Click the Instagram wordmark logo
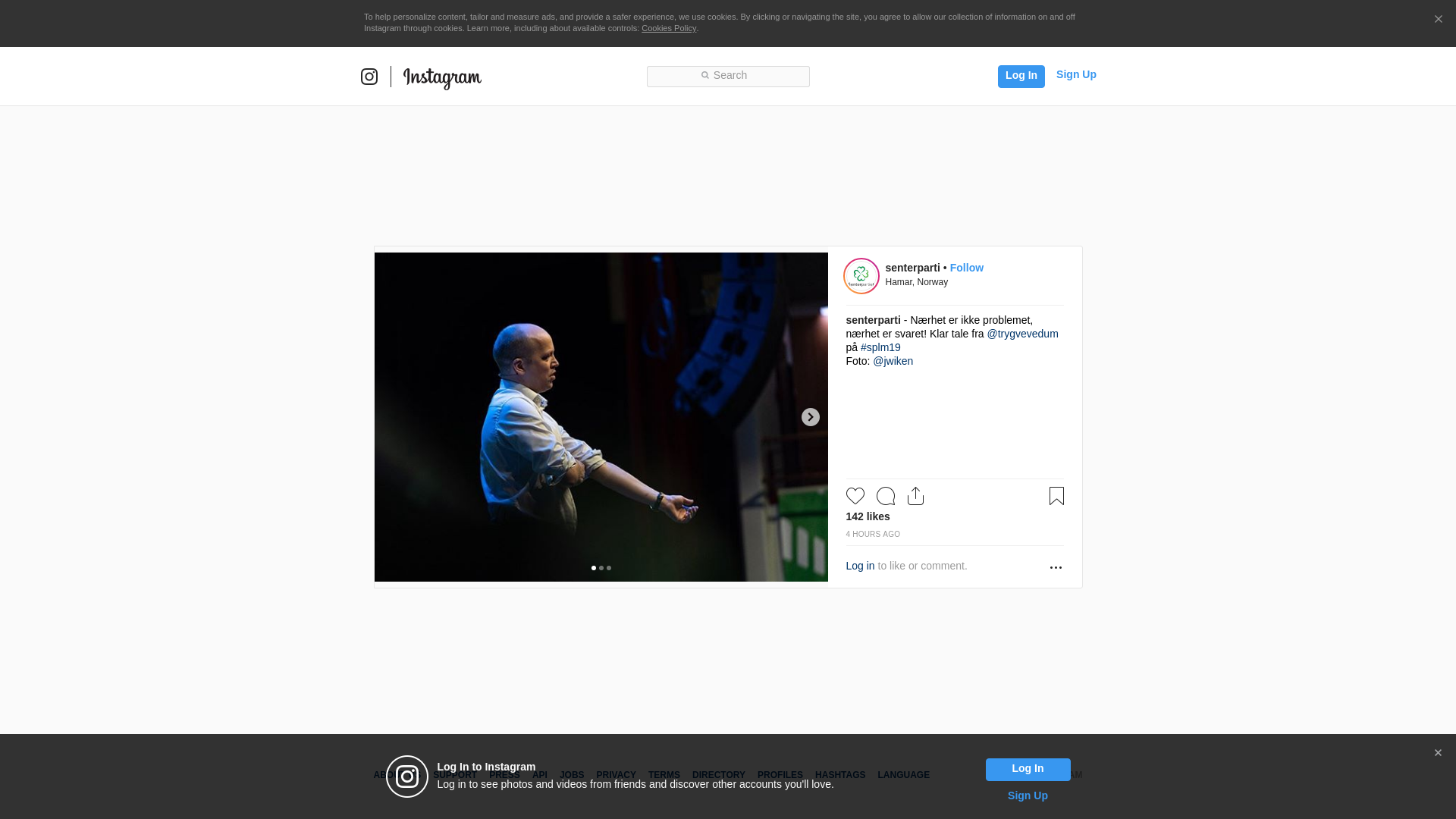Image resolution: width=1456 pixels, height=819 pixels. (x=442, y=77)
